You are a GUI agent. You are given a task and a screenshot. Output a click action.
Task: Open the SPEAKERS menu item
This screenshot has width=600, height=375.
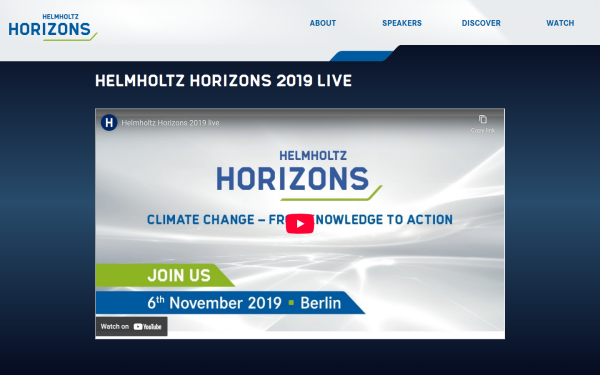click(x=402, y=23)
